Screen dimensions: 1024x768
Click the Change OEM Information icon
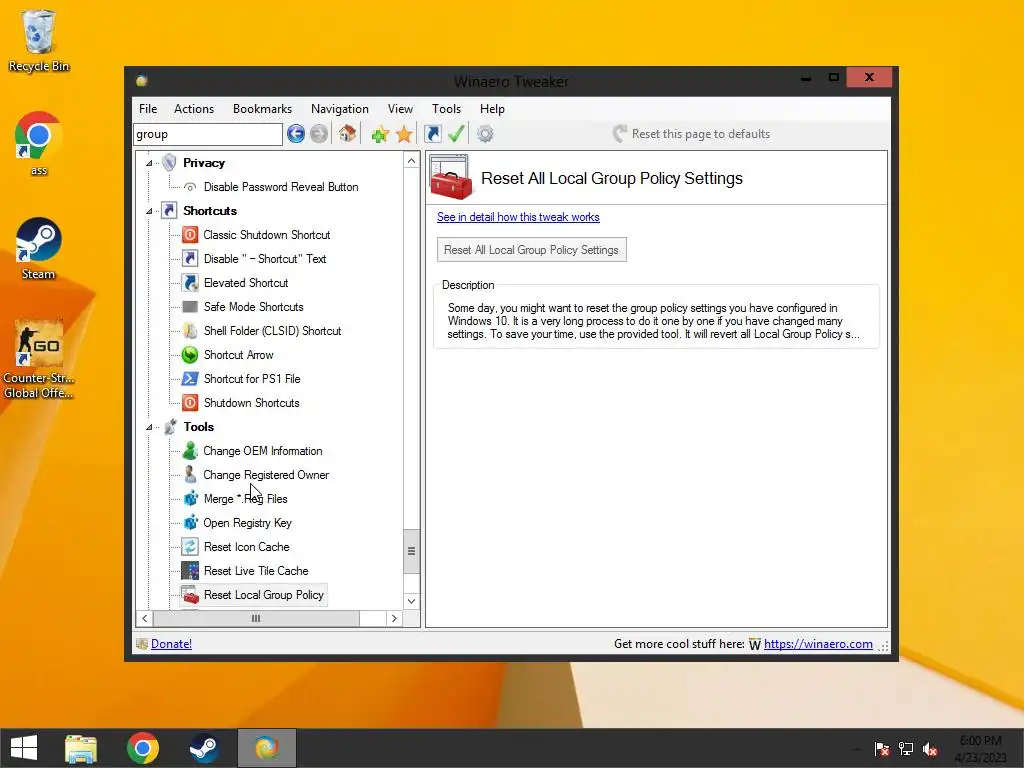189,451
